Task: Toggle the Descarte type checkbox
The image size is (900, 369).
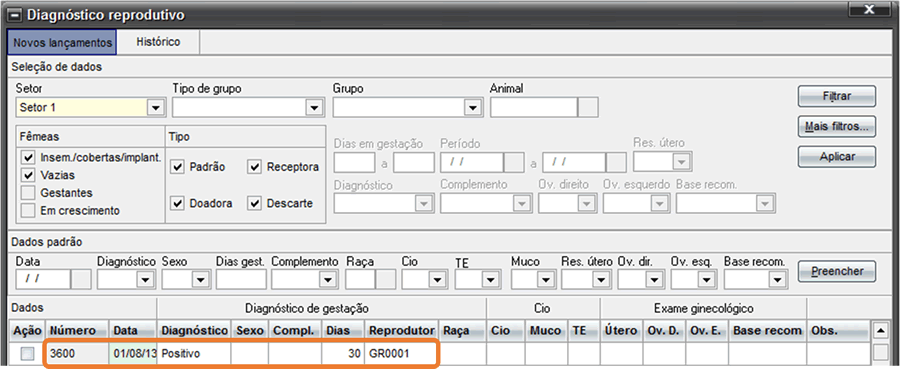Action: [x=255, y=203]
